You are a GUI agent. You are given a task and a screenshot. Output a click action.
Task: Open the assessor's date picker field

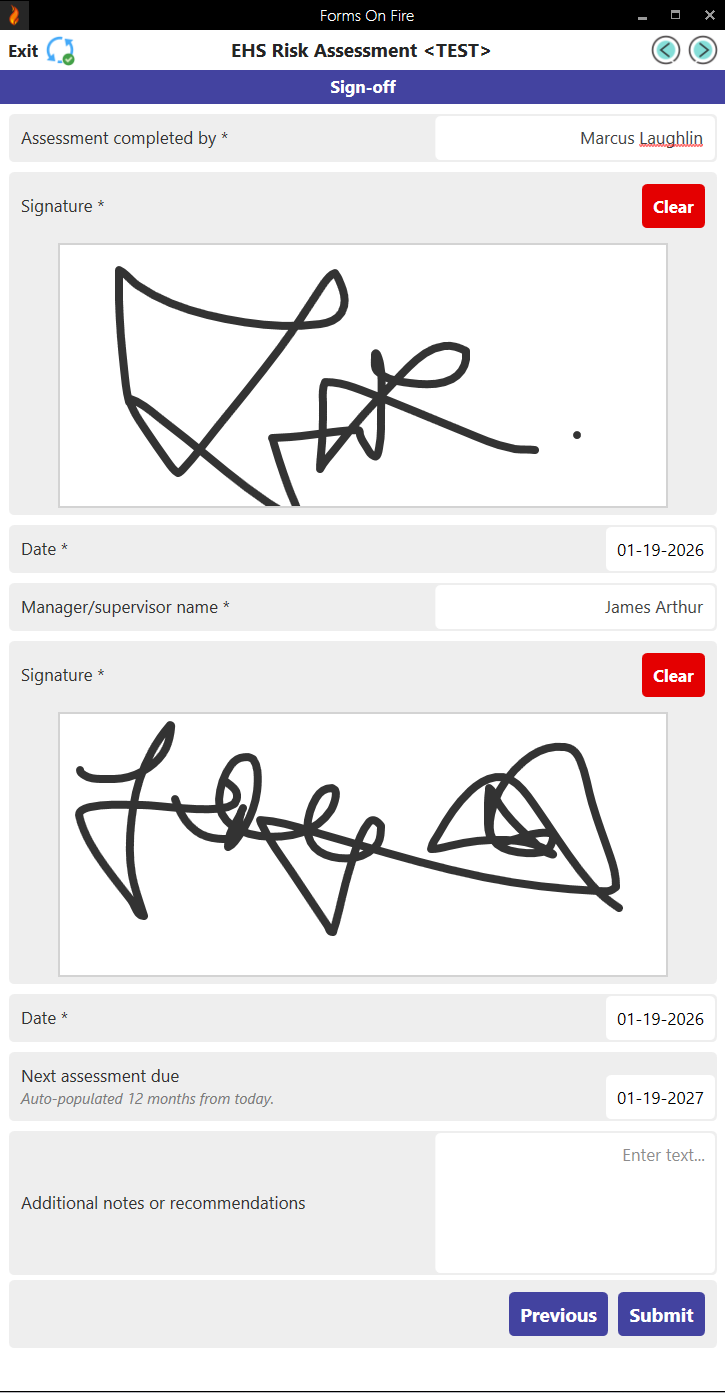[660, 549]
